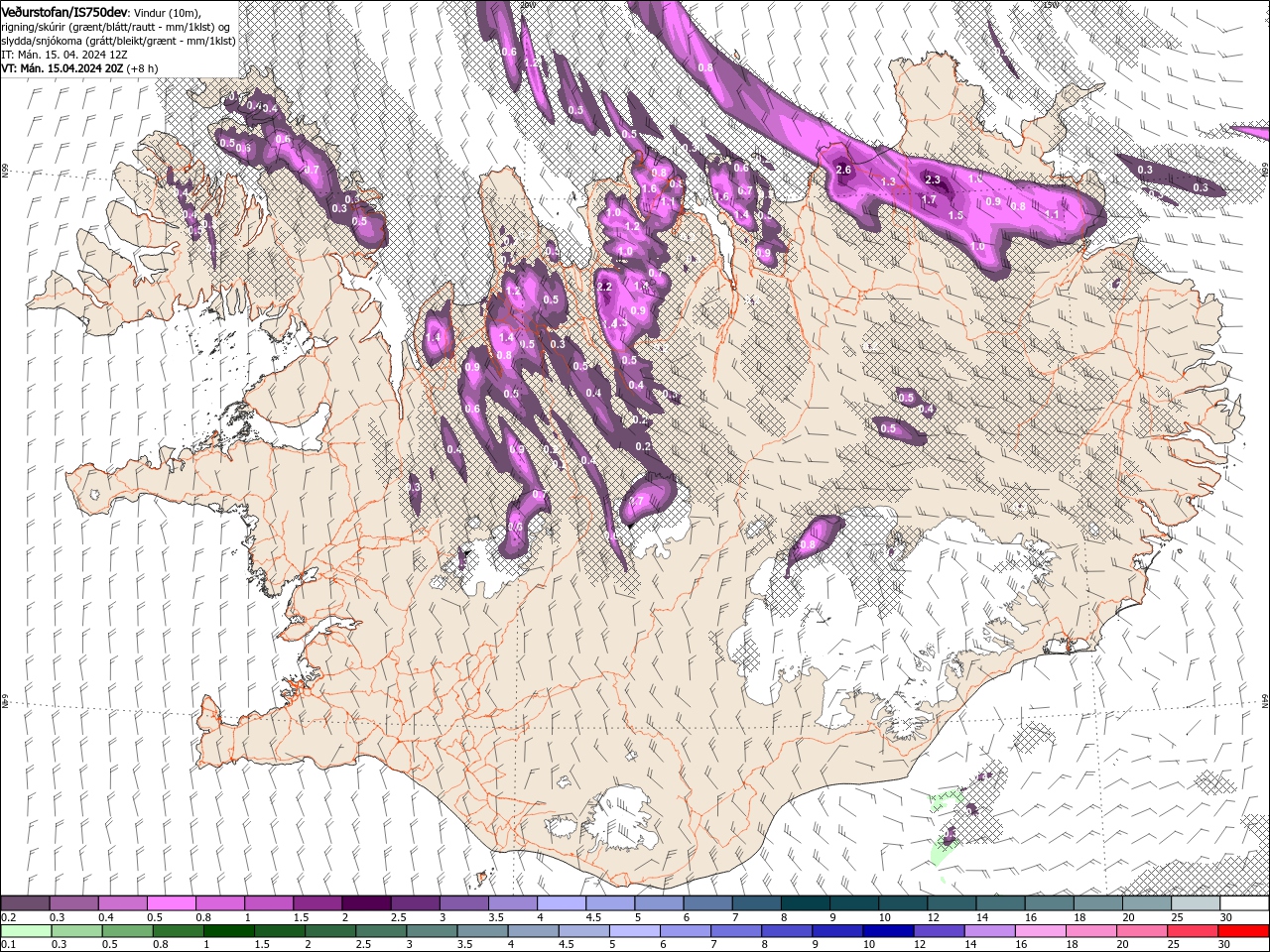The image size is (1270, 952).
Task: Click the 2.2 snowfall value on the map
Action: pyautogui.click(x=605, y=287)
